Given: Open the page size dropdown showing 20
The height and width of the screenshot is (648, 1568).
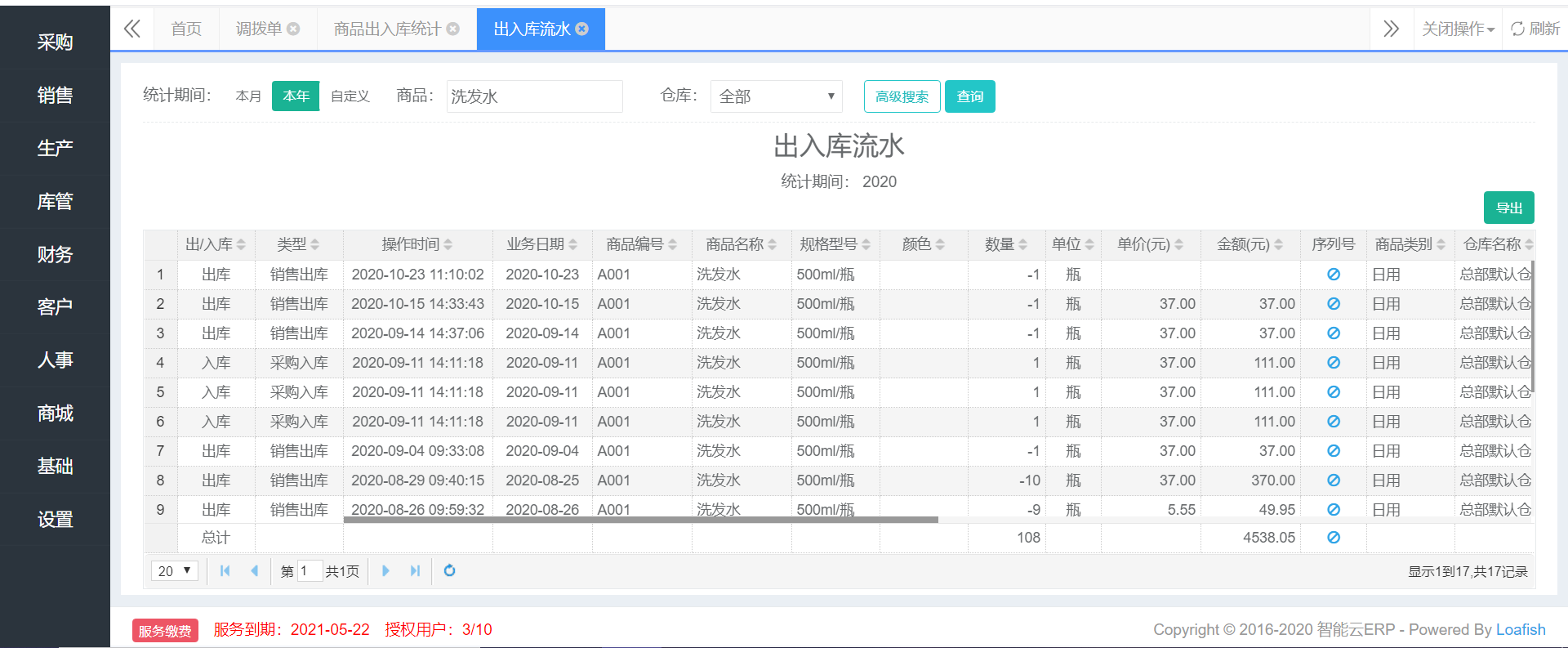Looking at the screenshot, I should point(175,570).
